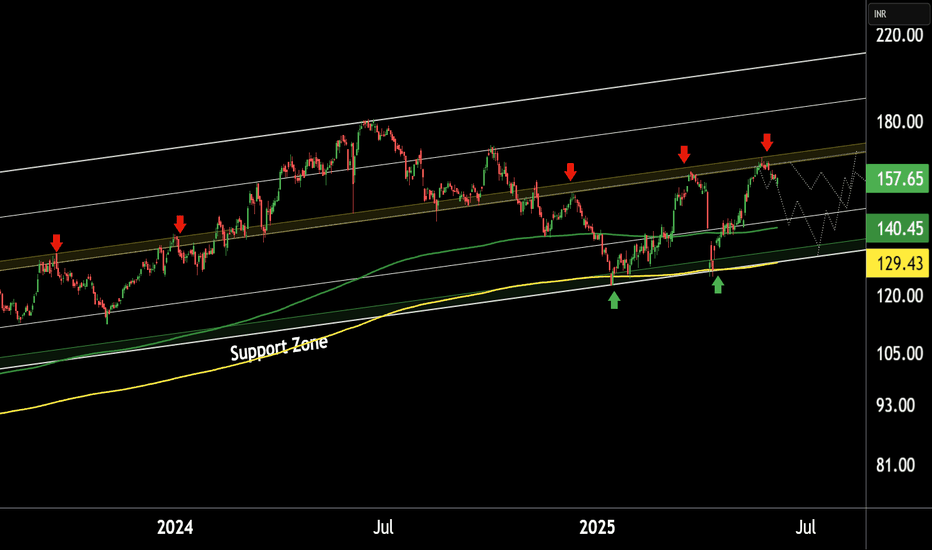Click the Jul label following 2025
This screenshot has height=550, width=932.
coord(805,527)
